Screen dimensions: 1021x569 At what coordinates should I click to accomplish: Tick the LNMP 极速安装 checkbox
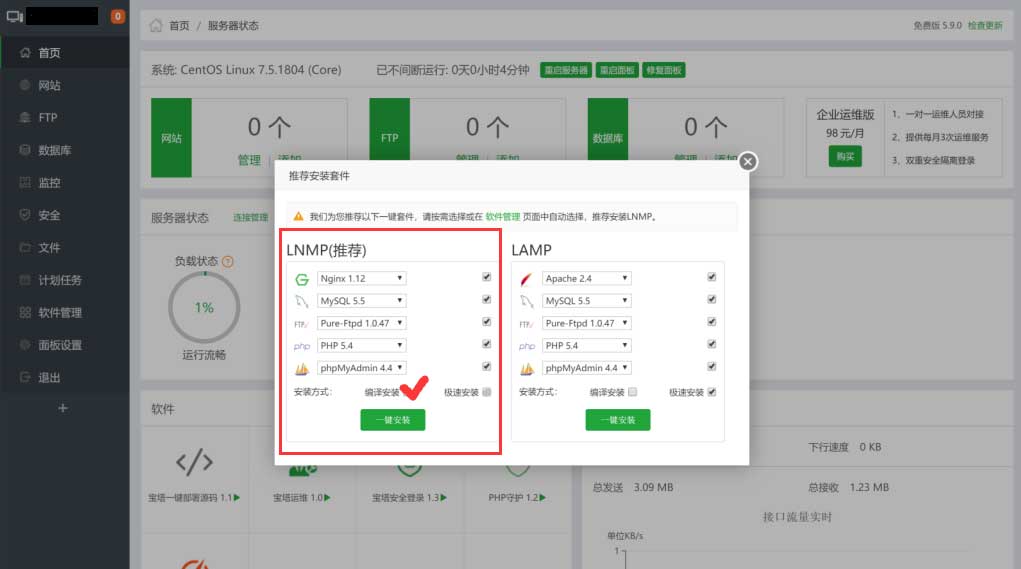click(x=486, y=392)
